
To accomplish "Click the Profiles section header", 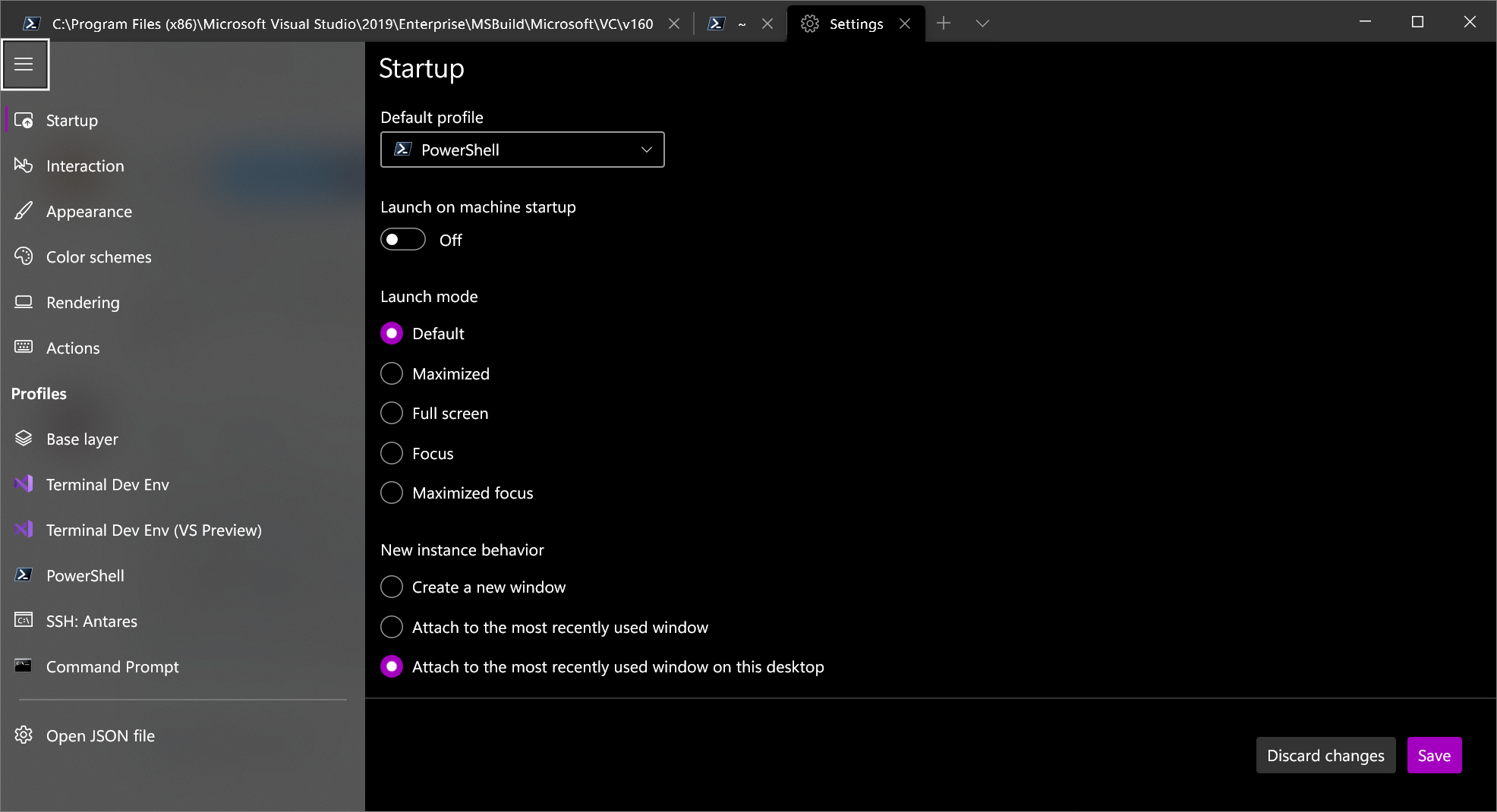I will 39,393.
